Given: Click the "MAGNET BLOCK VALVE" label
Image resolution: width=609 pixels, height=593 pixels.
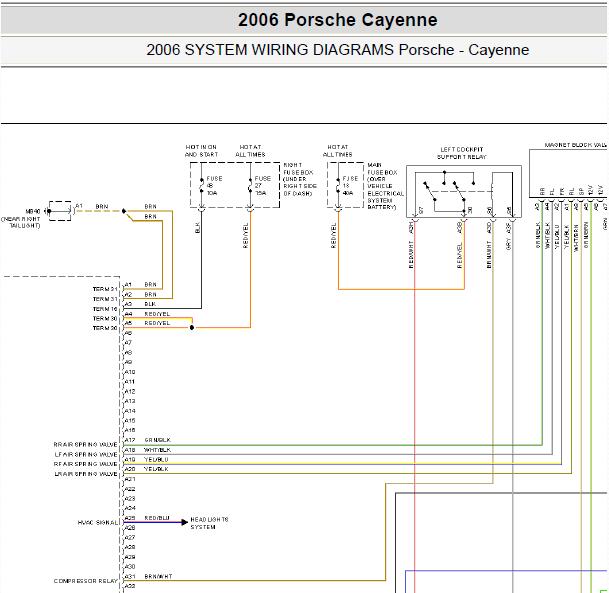Looking at the screenshot, I should [x=576, y=145].
